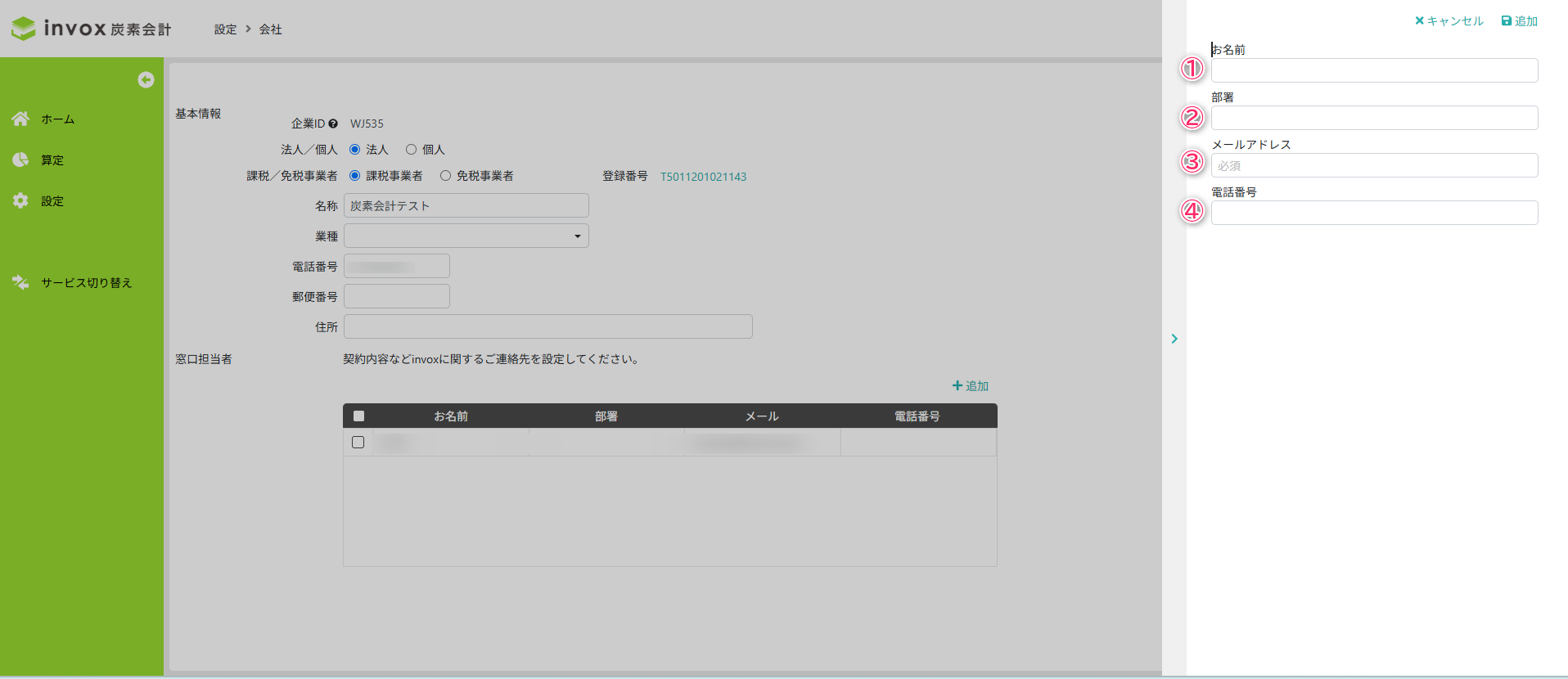Open the 業種 dropdown
Image resolution: width=1568 pixels, height=679 pixels.
coord(466,236)
